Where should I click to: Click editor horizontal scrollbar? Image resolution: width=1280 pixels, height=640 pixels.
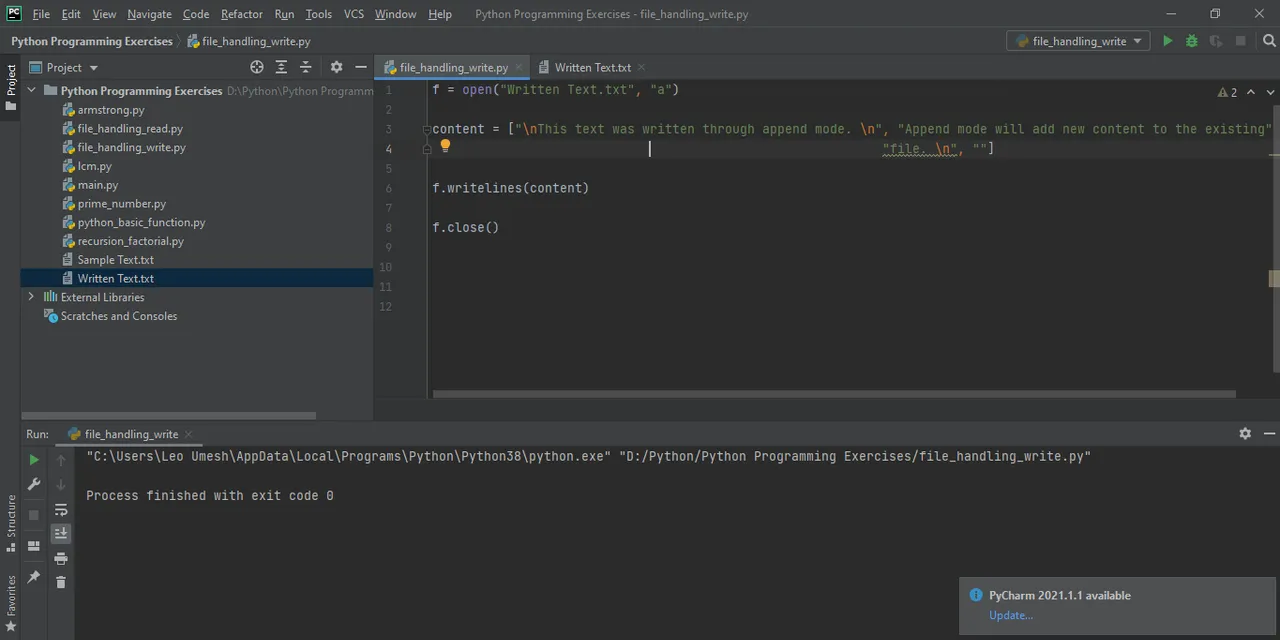pyautogui.click(x=834, y=394)
